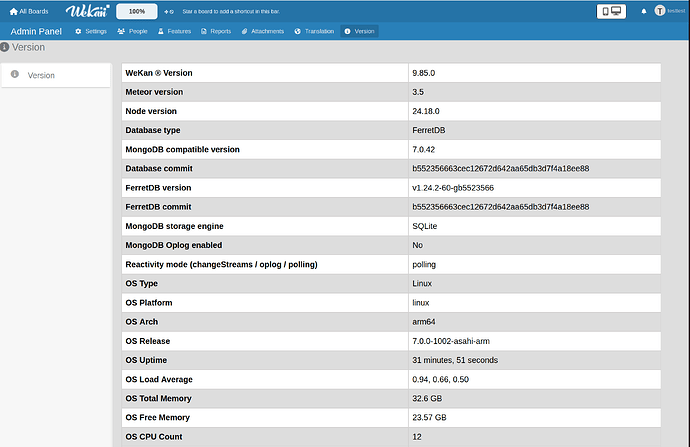
Task: Click the 'Node version' row label
Action: pyautogui.click(x=151, y=111)
